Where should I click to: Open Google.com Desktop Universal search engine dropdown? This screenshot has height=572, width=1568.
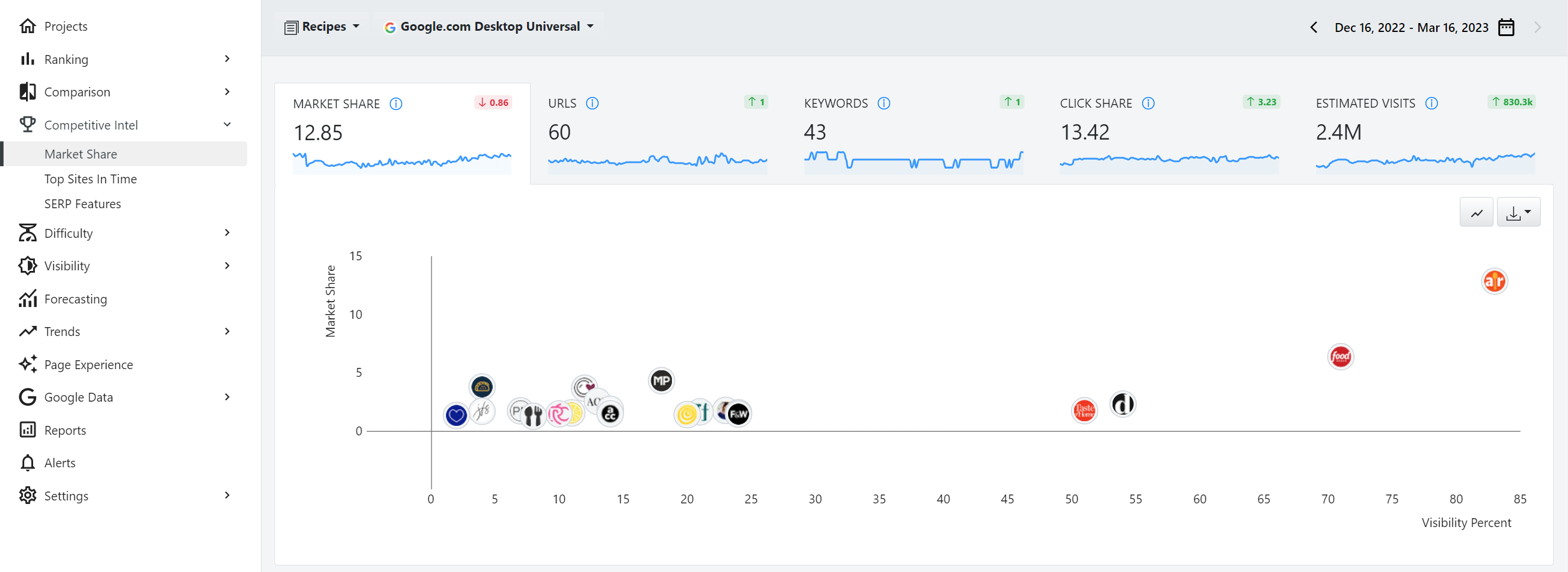pyautogui.click(x=489, y=27)
